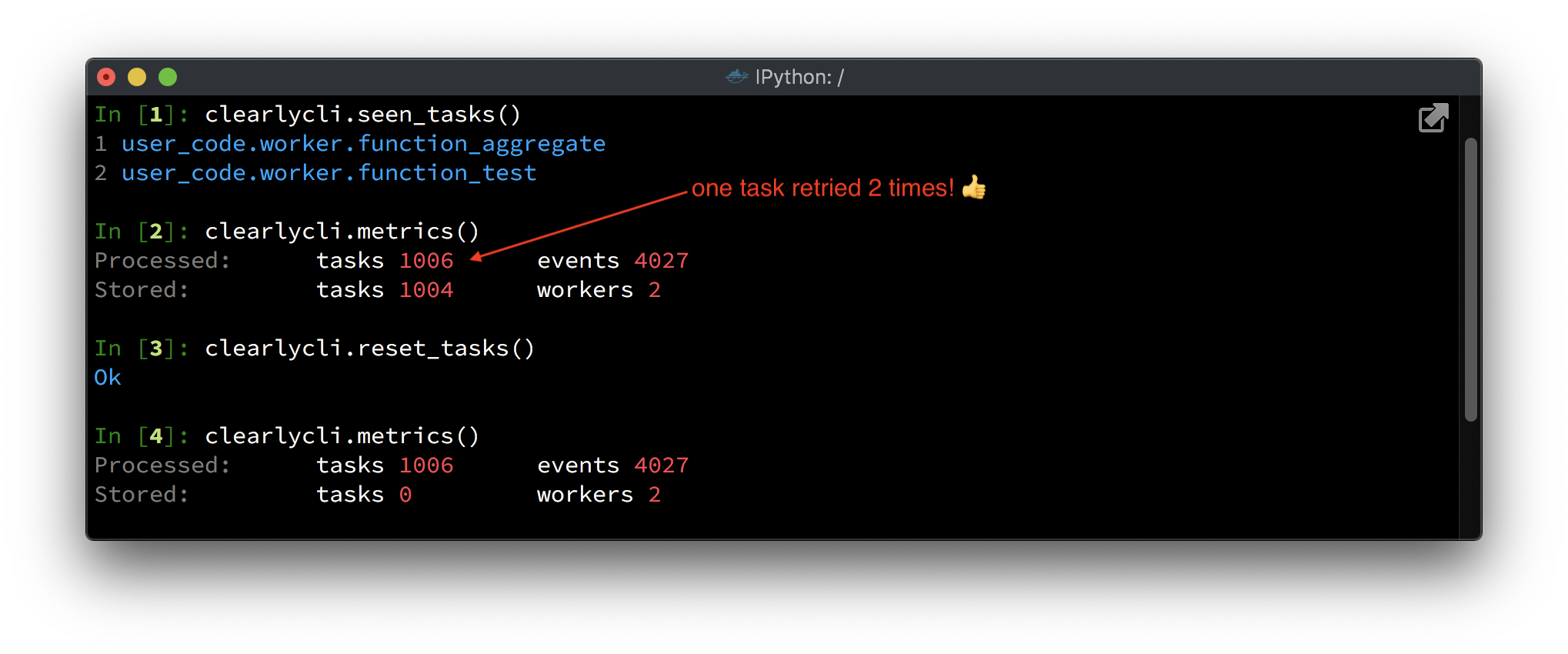Click the first clearlycli.metrics() command
The height and width of the screenshot is (654, 1568).
(x=342, y=232)
